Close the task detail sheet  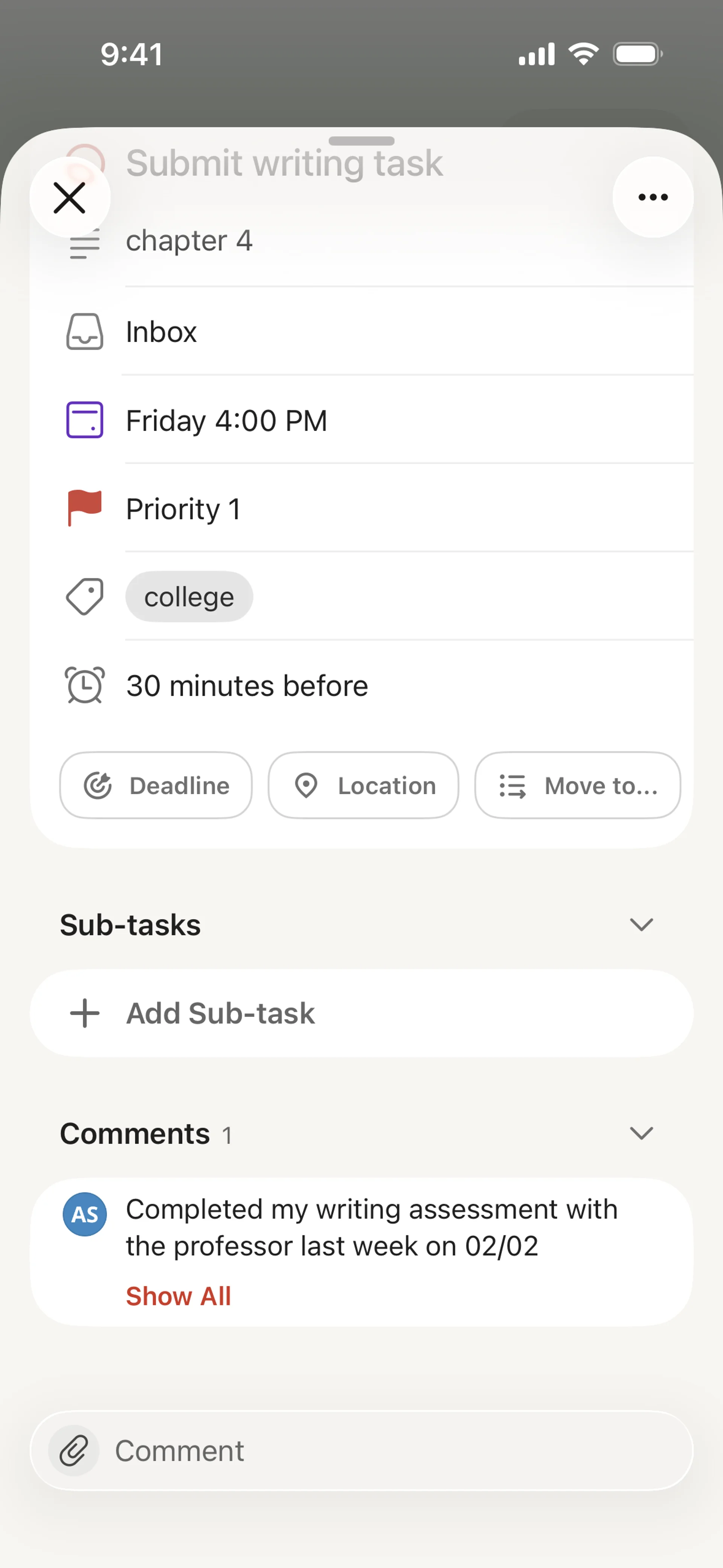(69, 198)
